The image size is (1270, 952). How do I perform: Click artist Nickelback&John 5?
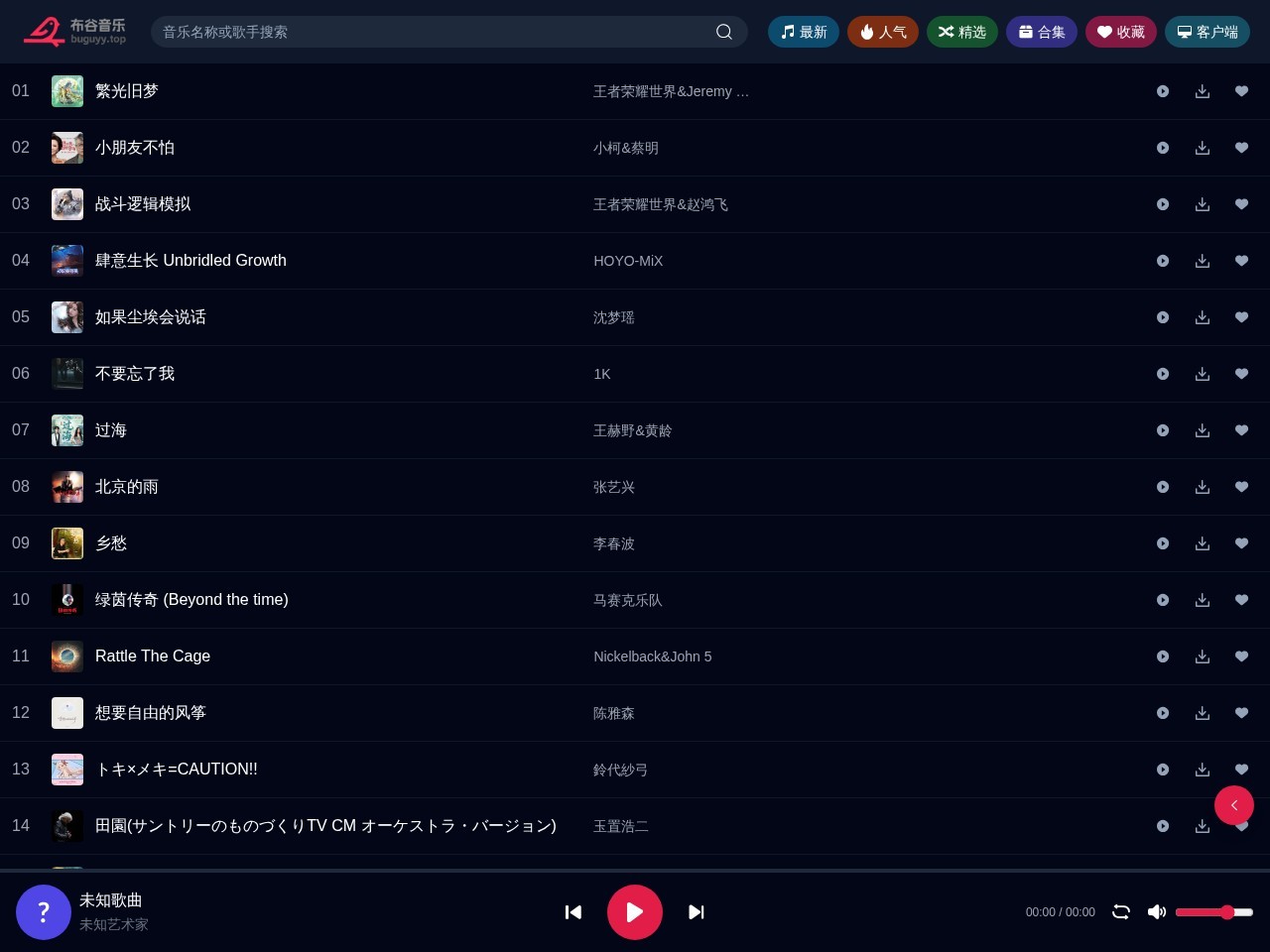[653, 656]
